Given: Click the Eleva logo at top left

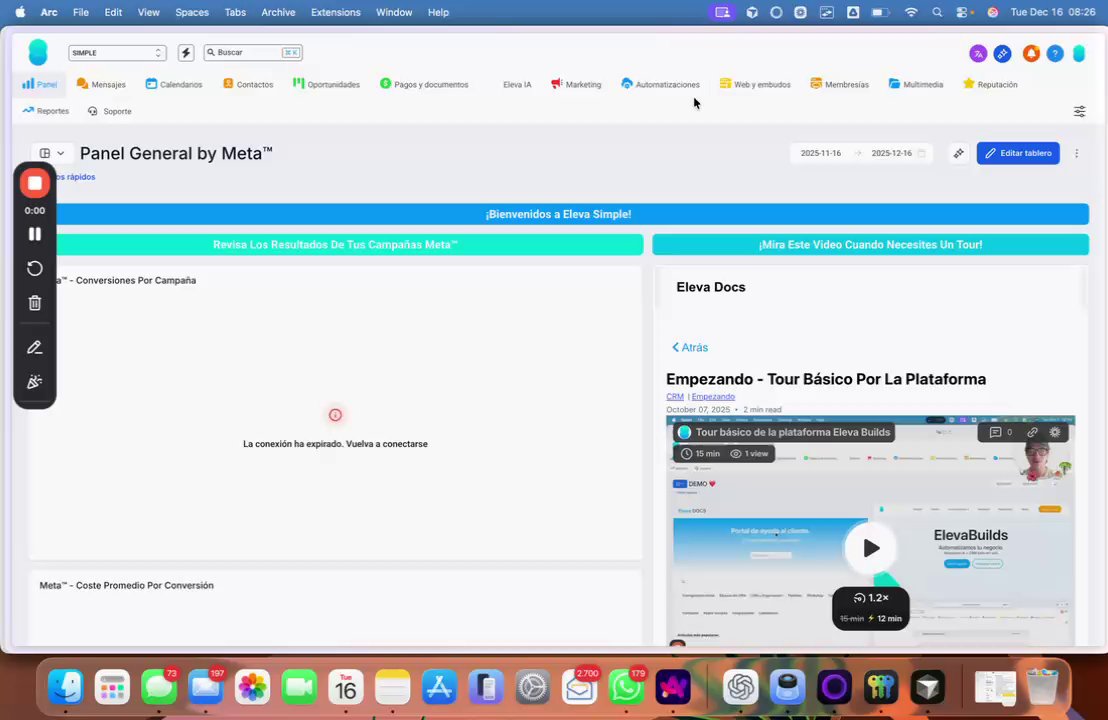Looking at the screenshot, I should tap(37, 52).
